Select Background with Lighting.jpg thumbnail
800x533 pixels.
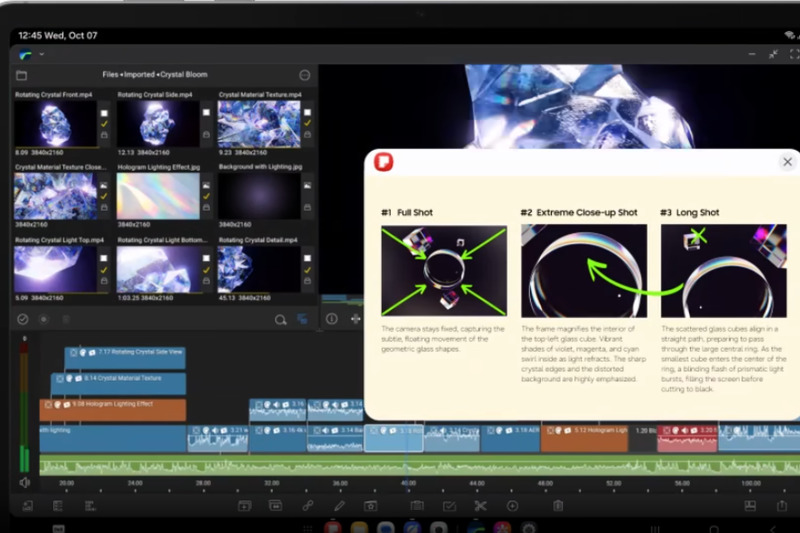pyautogui.click(x=259, y=196)
